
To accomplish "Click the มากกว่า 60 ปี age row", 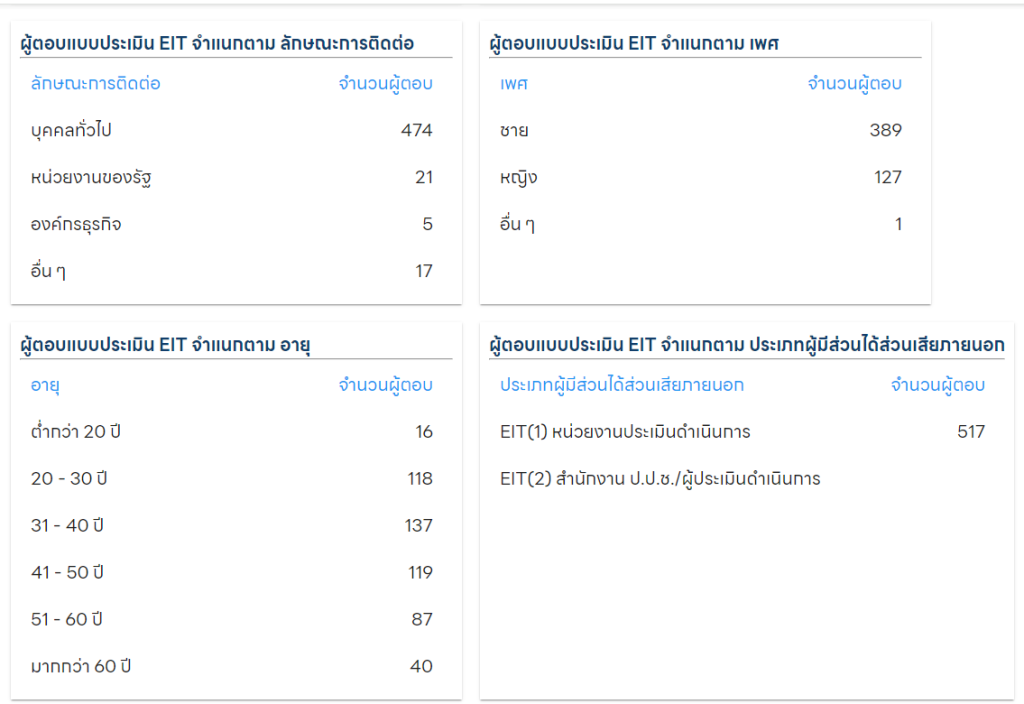I will click(81, 667).
